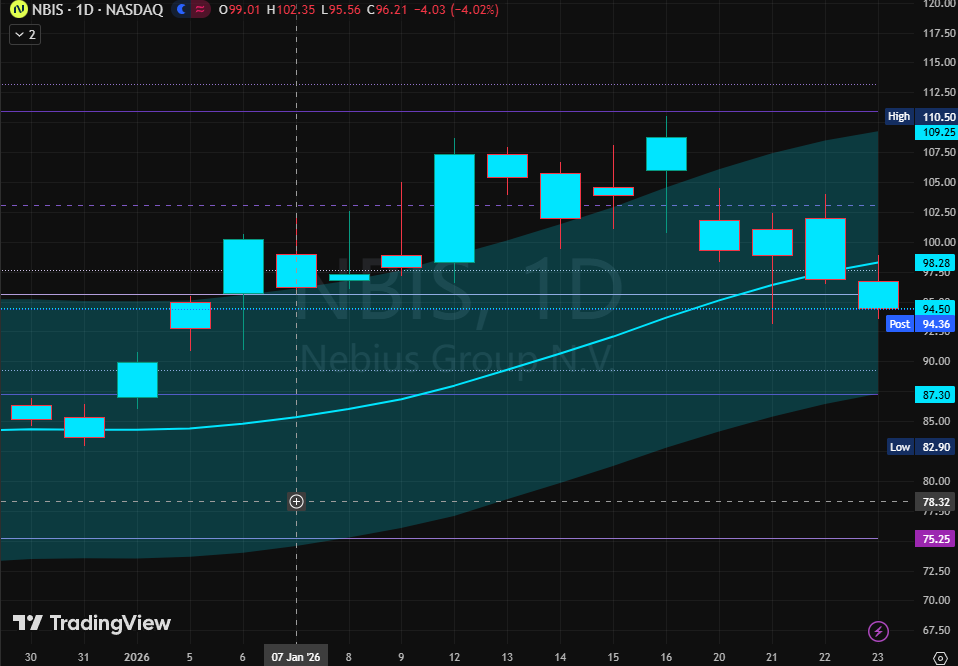Image resolution: width=958 pixels, height=666 pixels.
Task: Click the 67.50 price scale label
Action: 939,630
